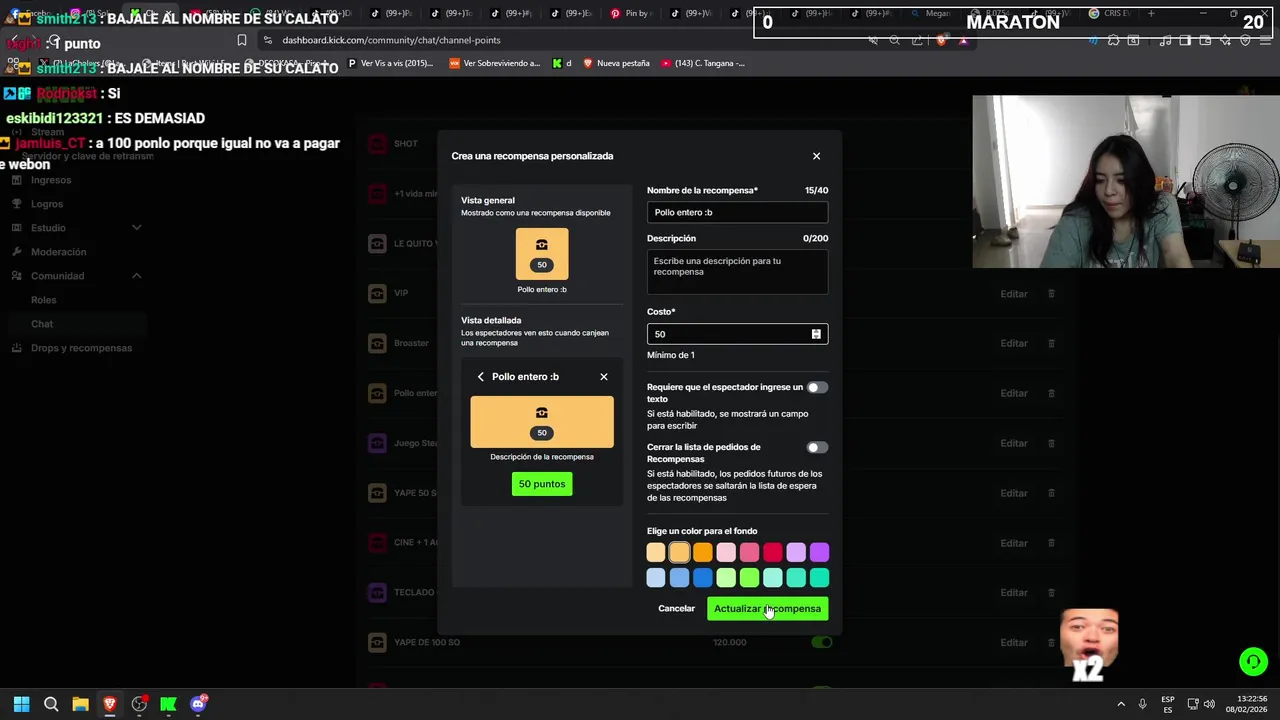
Task: Pick the light peach background color
Action: pos(656,552)
